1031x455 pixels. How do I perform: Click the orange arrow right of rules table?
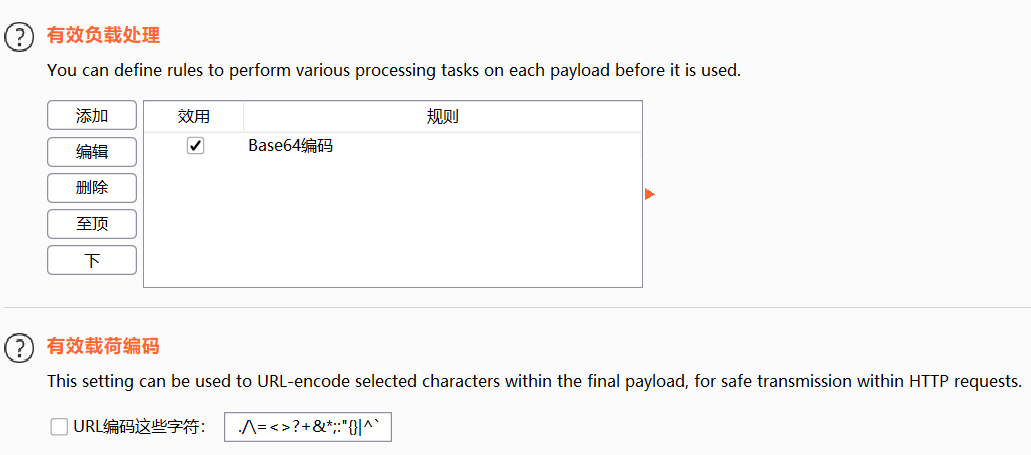(650, 194)
